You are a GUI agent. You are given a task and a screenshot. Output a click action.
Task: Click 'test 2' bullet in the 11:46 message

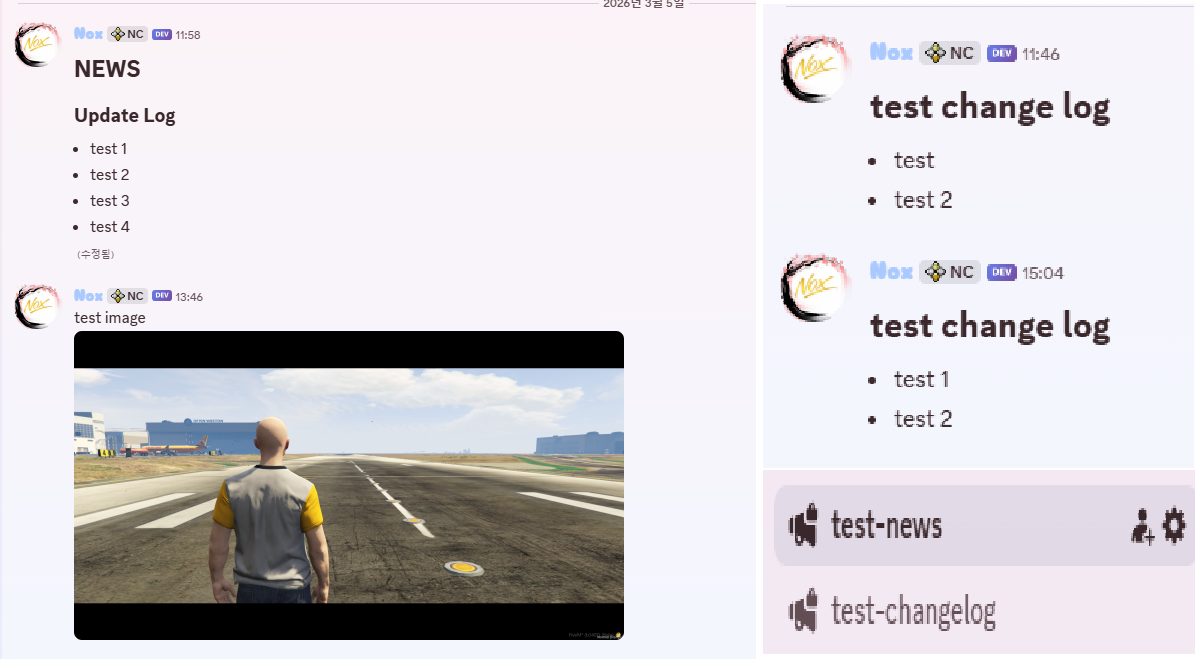point(923,200)
